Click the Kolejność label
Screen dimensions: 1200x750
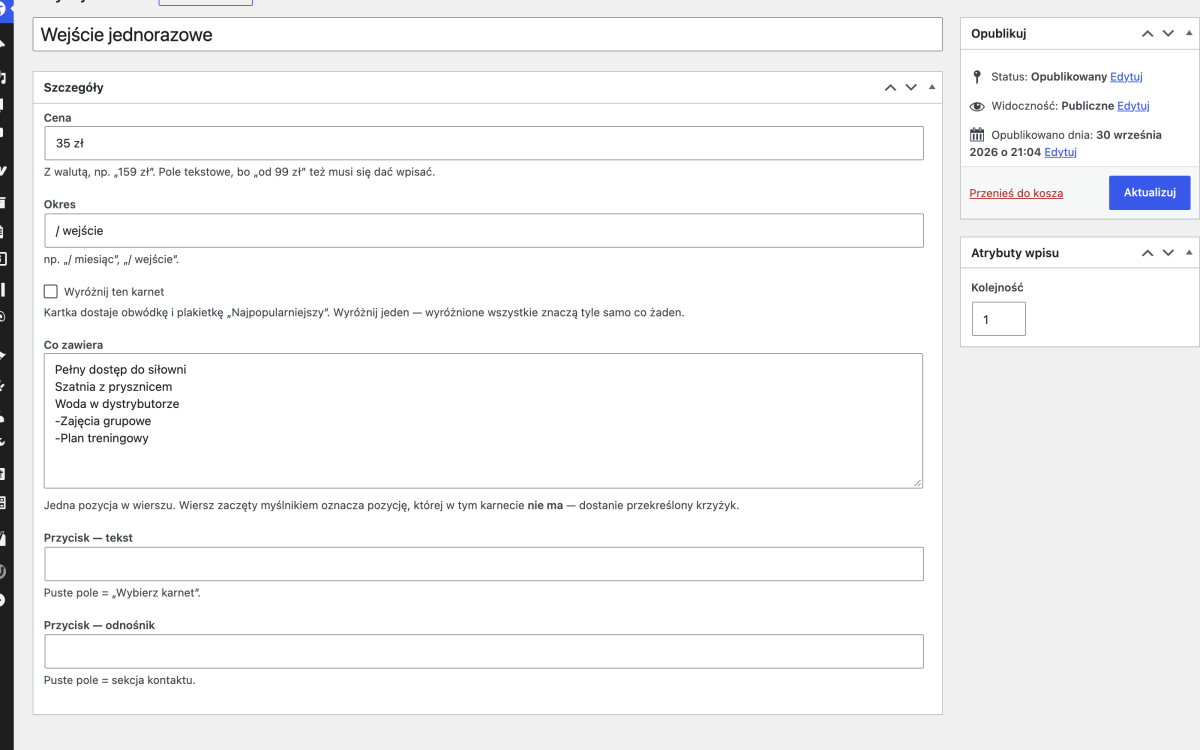click(x=997, y=288)
